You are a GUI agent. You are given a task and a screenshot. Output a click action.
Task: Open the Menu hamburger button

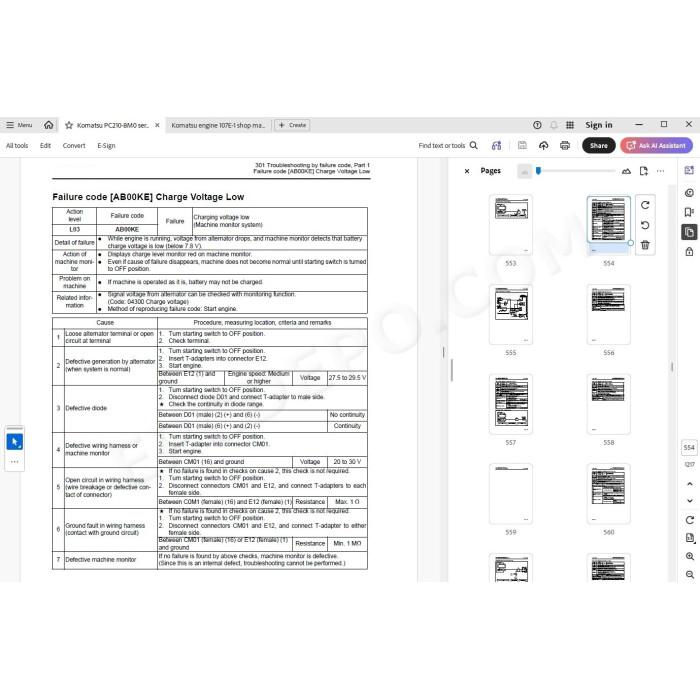coord(19,125)
